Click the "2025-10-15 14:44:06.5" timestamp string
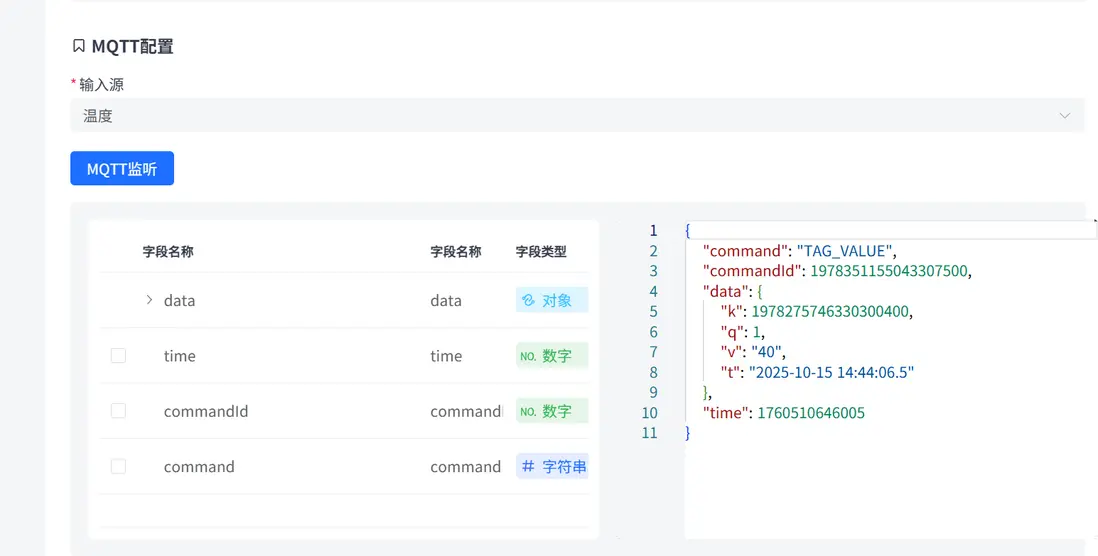Image resolution: width=1098 pixels, height=556 pixels. [832, 373]
